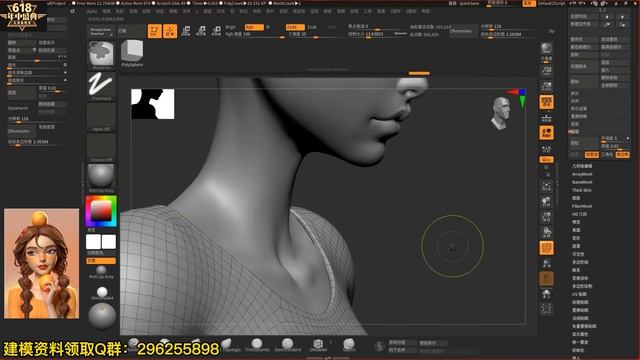The image size is (640, 360).
Task: Click the girl reference image thumbnail
Action: coord(41,264)
